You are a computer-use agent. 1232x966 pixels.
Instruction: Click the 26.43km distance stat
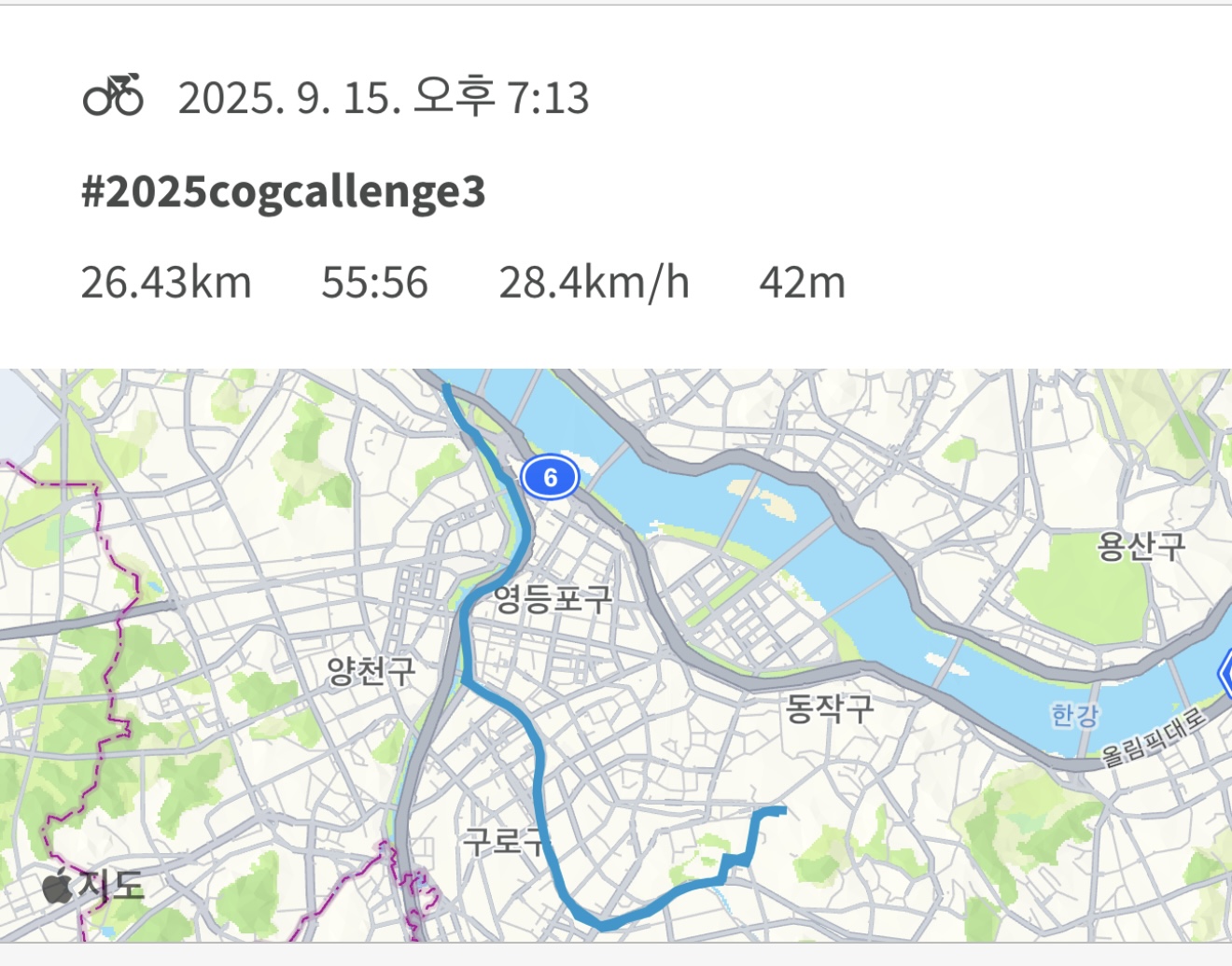(x=166, y=282)
